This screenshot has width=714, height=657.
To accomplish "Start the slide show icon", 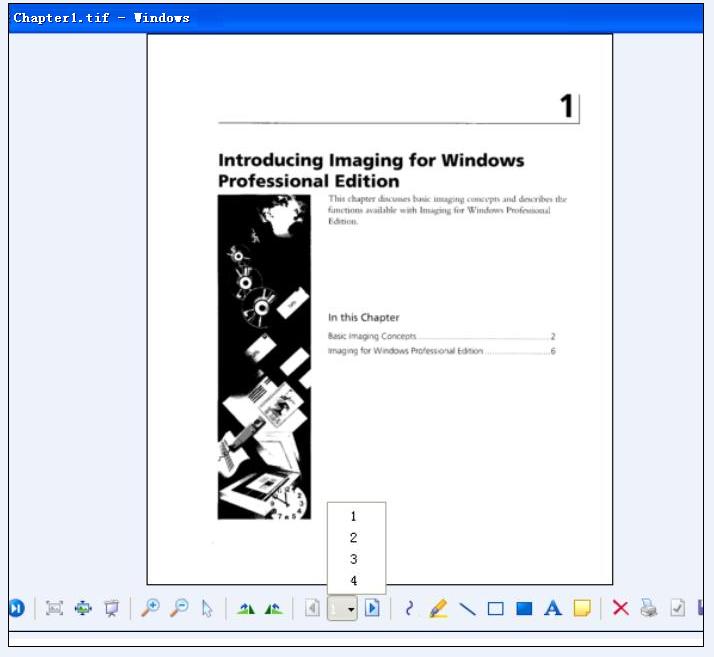I will tap(112, 608).
